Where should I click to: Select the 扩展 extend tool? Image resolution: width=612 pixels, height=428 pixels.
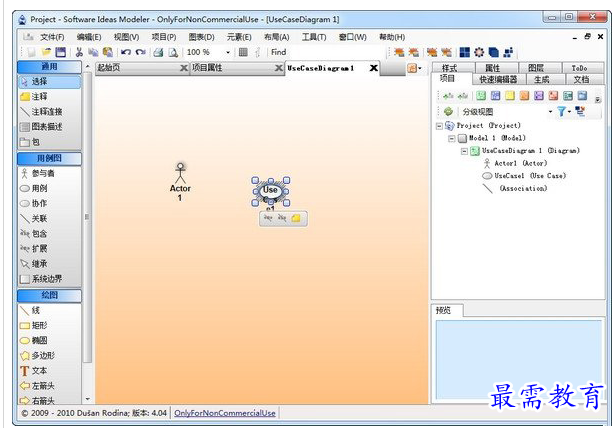pyautogui.click(x=50, y=249)
